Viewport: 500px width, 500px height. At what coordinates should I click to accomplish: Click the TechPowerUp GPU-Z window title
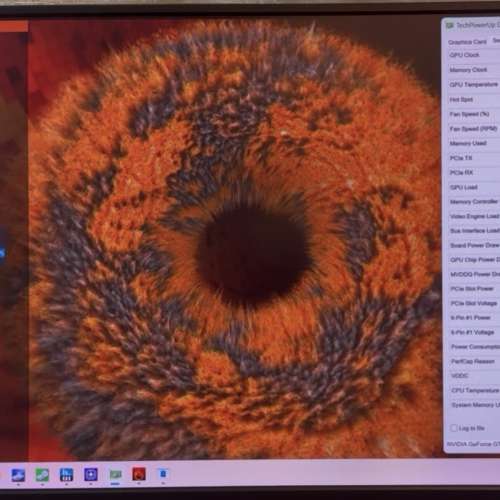point(478,26)
